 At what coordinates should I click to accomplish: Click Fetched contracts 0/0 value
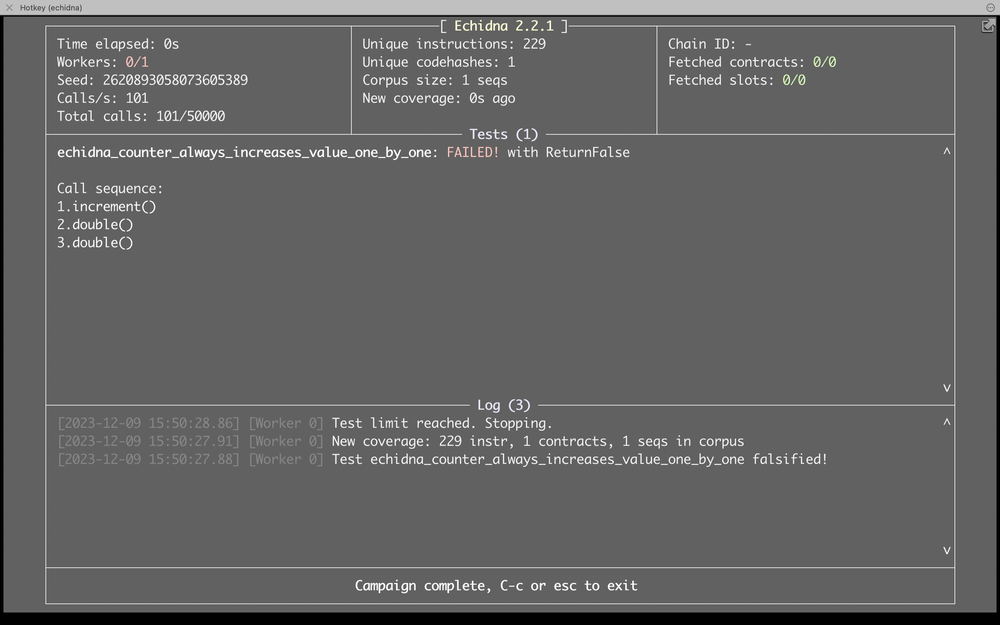(824, 62)
